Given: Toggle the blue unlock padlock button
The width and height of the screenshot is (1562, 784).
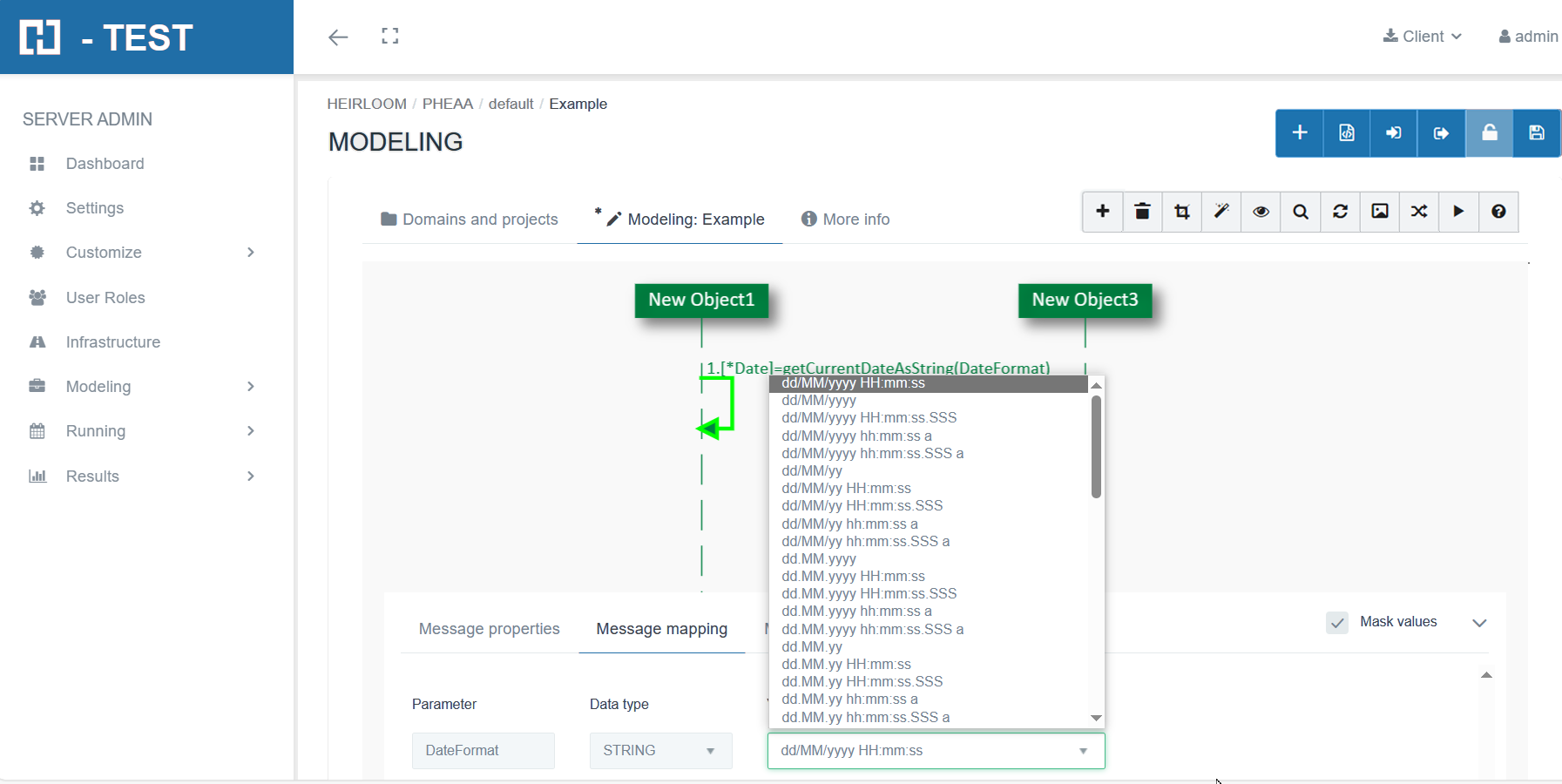Looking at the screenshot, I should [x=1490, y=133].
